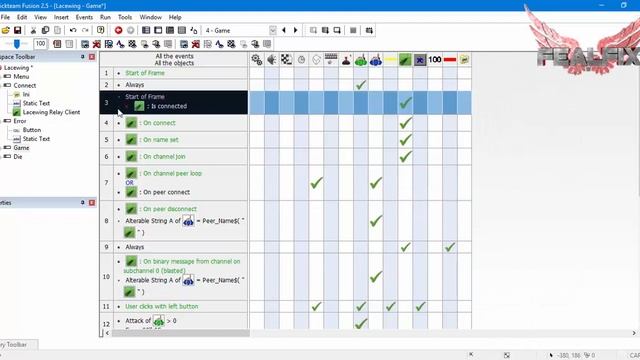Image resolution: width=640 pixels, height=360 pixels.
Task: Open the View menu
Action: 40,17
